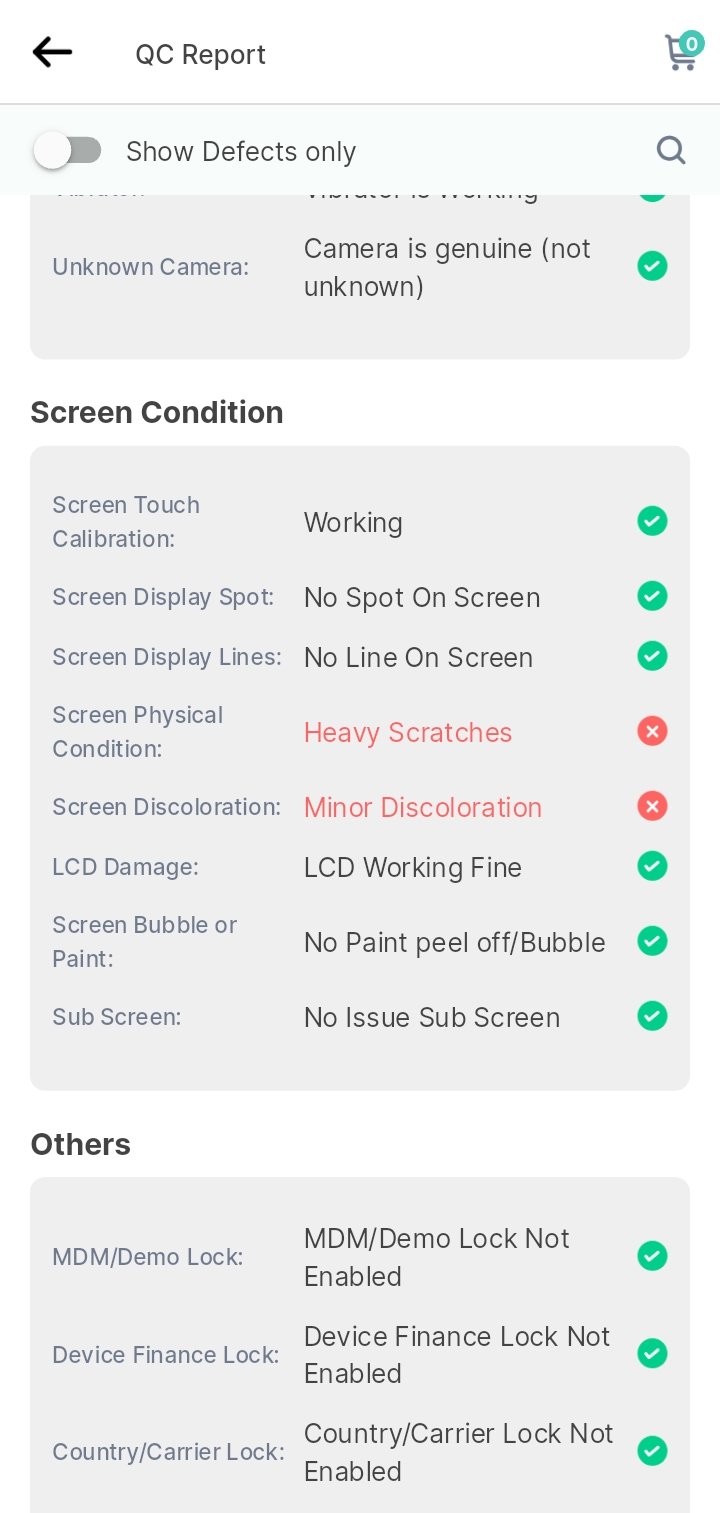
Task: Tap the Others section heading
Action: 81,1144
